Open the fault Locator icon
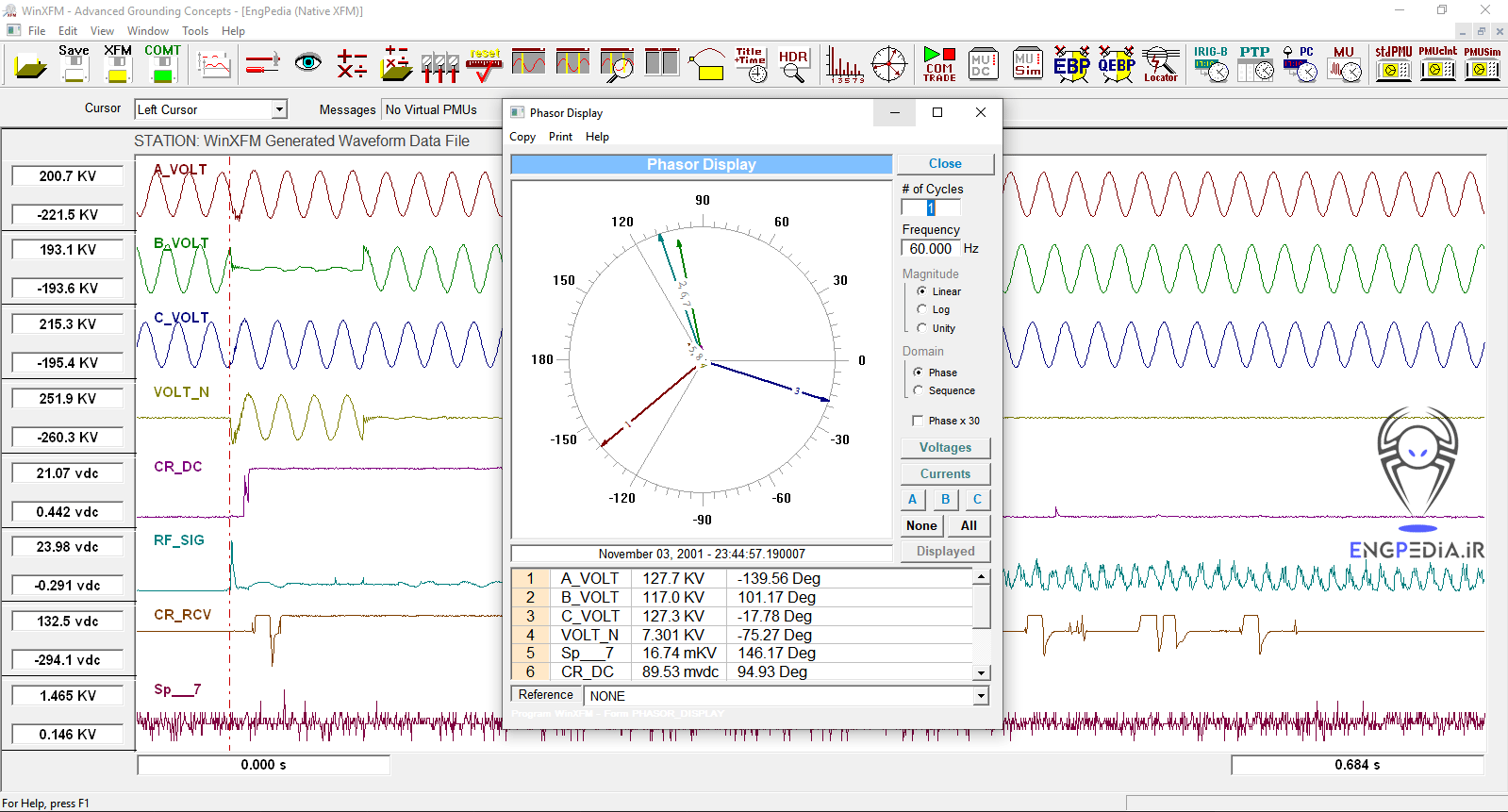 pyautogui.click(x=1161, y=64)
